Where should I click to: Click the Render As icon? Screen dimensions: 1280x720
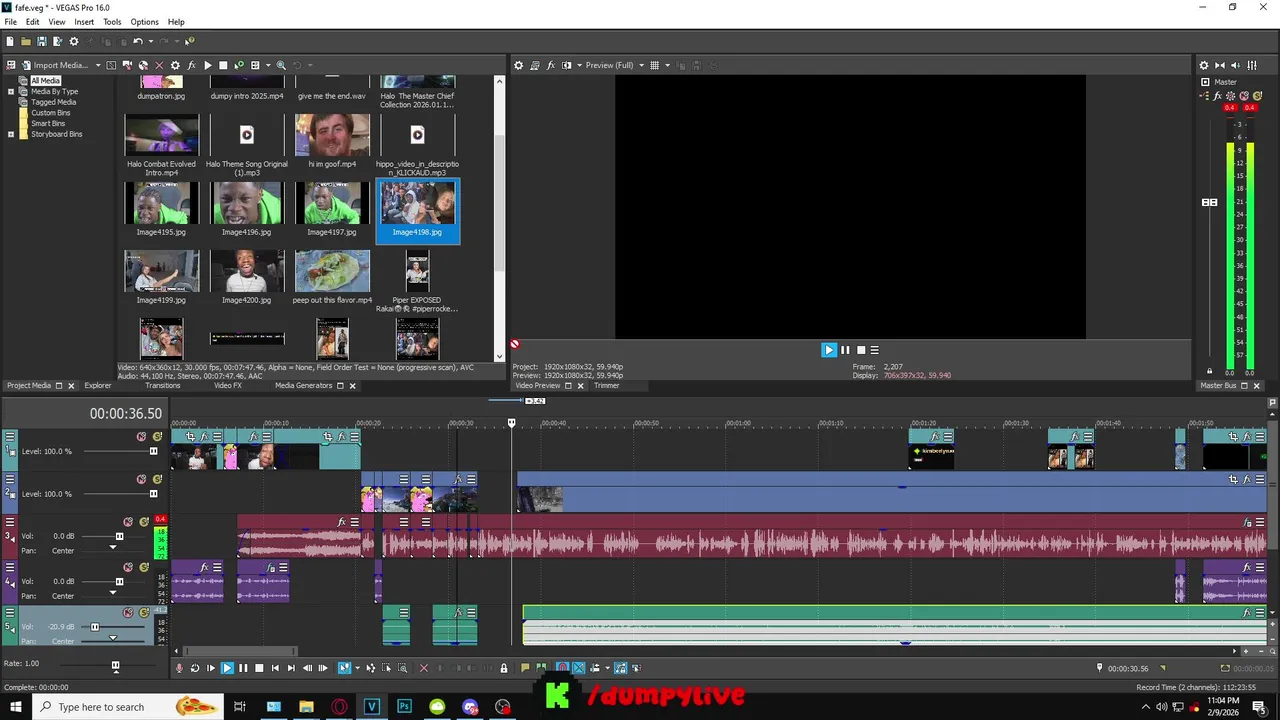click(58, 41)
